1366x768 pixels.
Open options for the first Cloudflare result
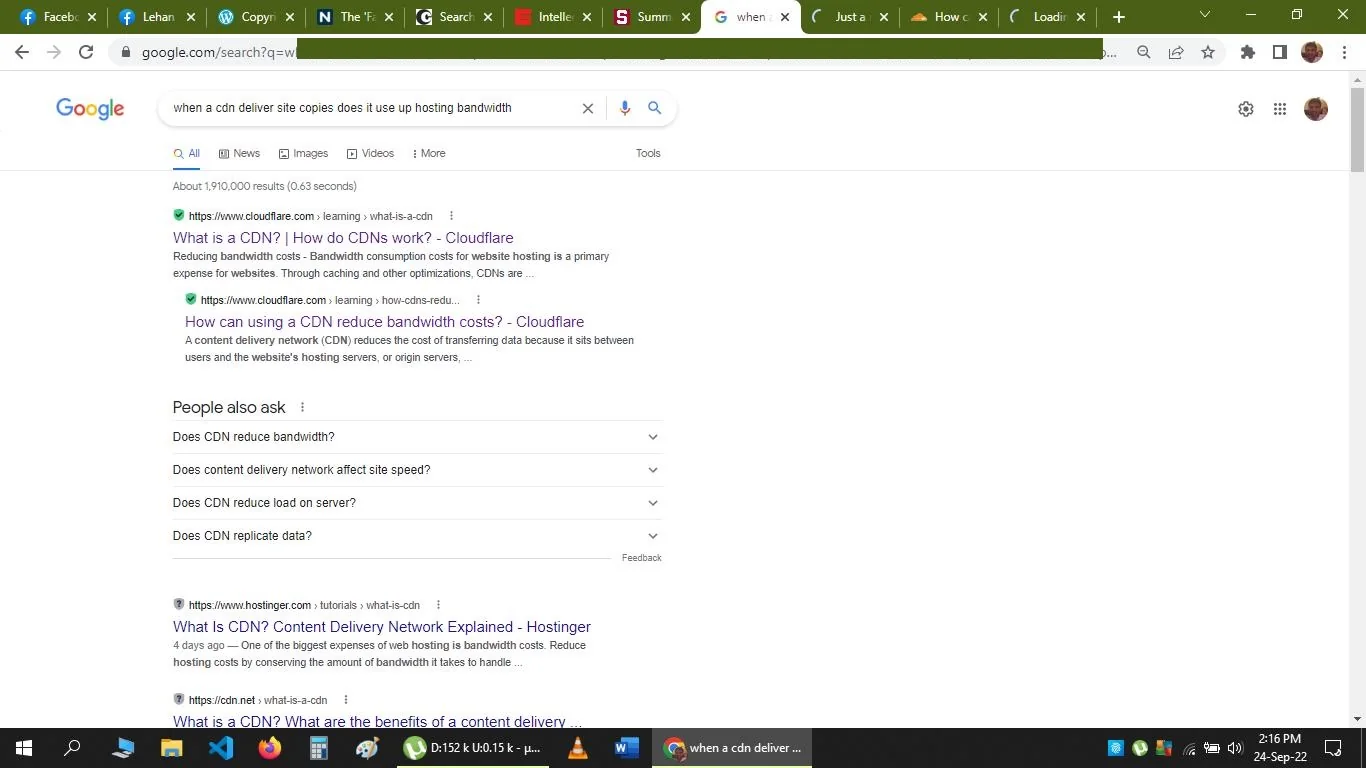(x=451, y=216)
